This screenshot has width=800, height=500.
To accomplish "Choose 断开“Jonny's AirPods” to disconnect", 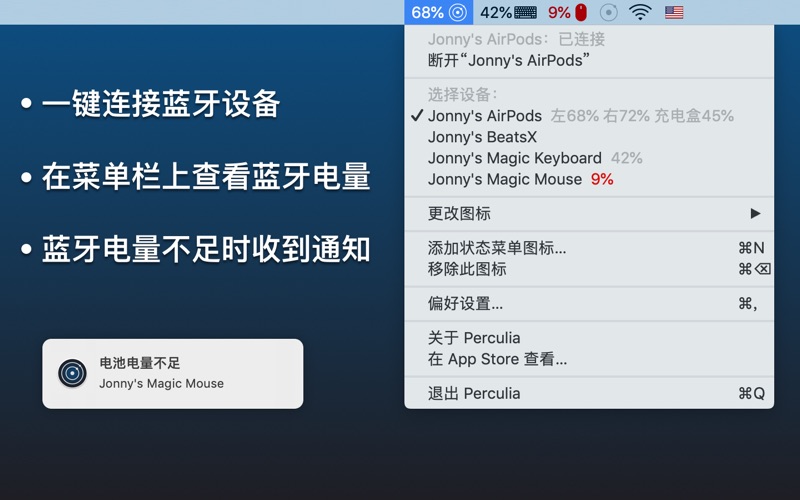I will (x=589, y=60).
